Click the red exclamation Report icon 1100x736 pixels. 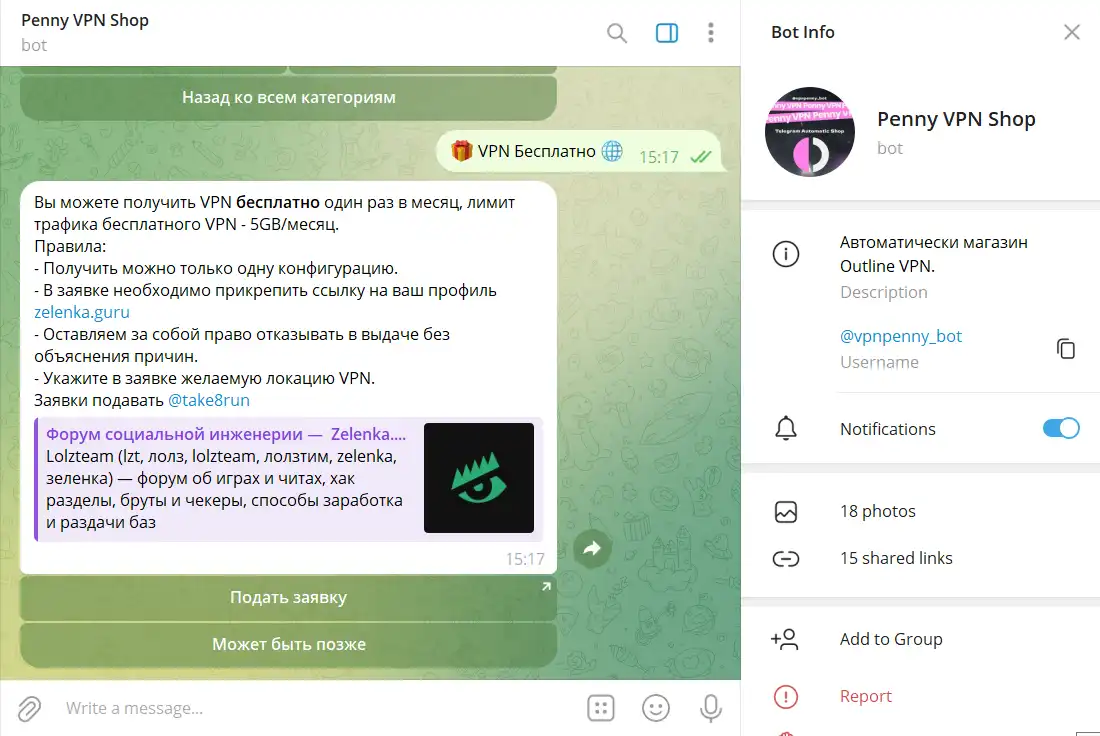tap(786, 697)
